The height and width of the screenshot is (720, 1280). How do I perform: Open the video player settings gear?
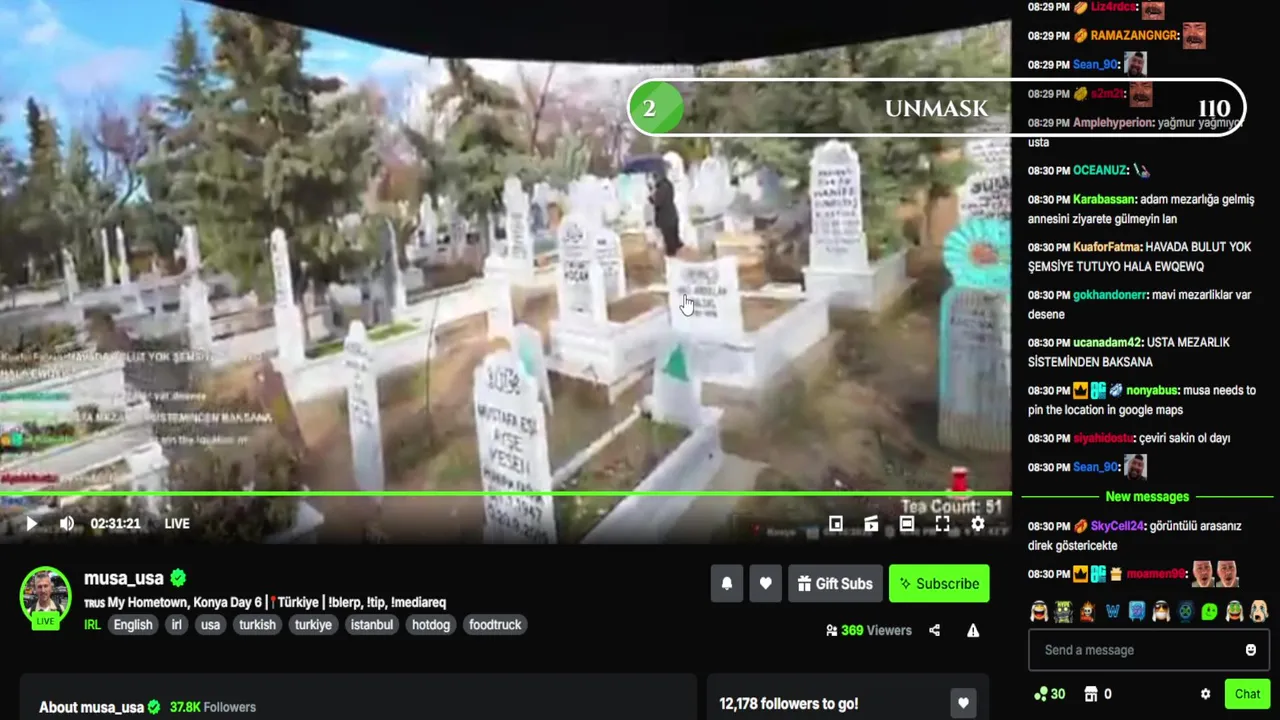[978, 523]
